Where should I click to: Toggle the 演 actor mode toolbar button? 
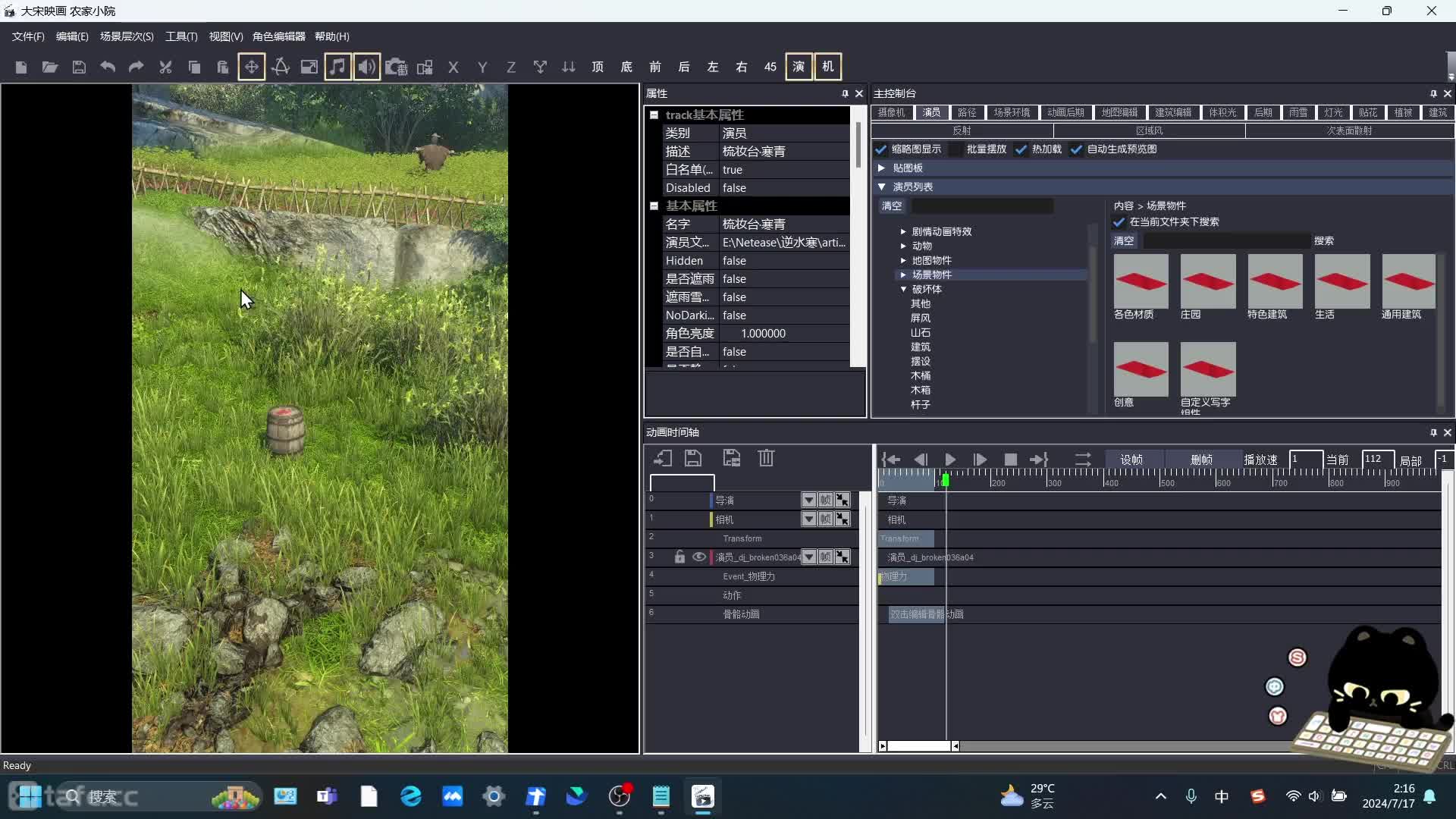pos(799,67)
